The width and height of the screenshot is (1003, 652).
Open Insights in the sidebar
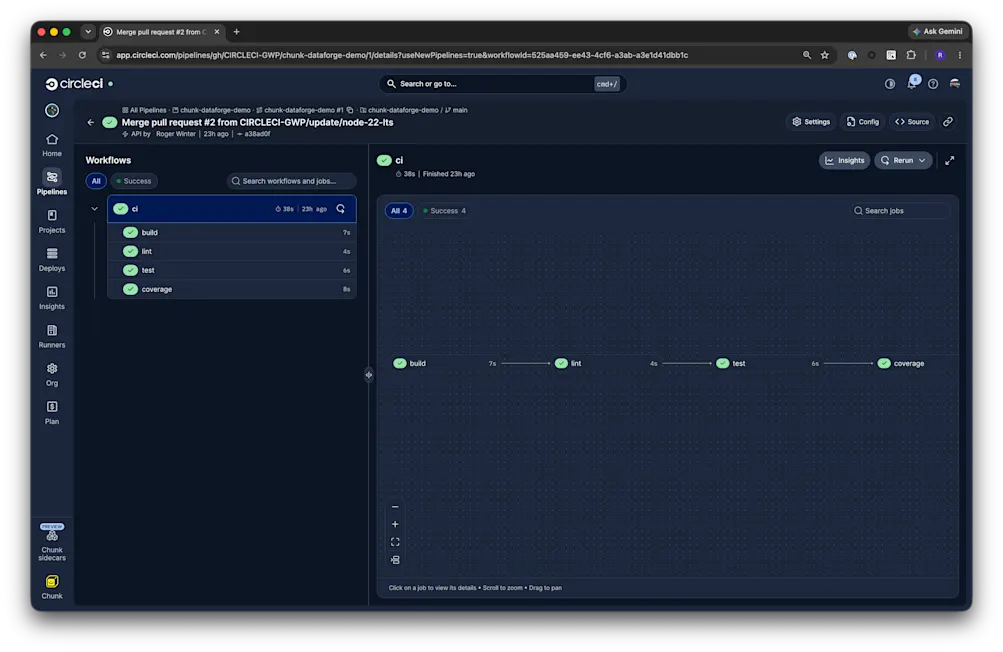(x=52, y=298)
